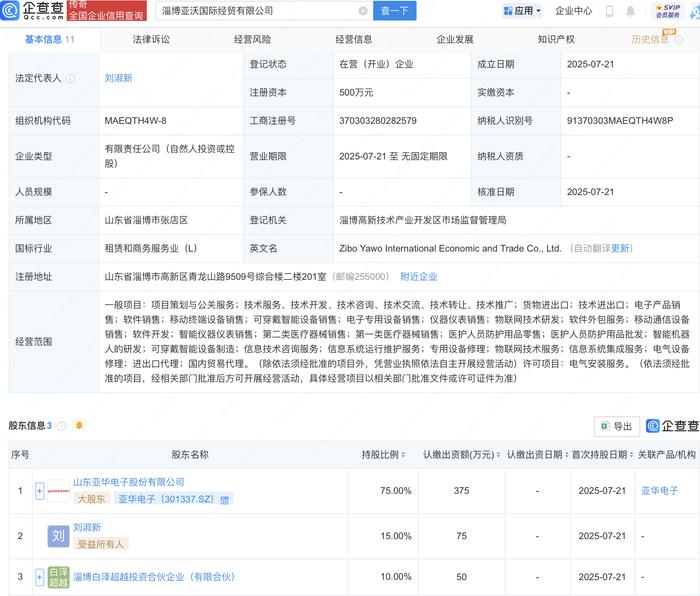This screenshot has height=596, width=700.
Task: Click the 企查查 logo beside 导出
Action: (672, 426)
